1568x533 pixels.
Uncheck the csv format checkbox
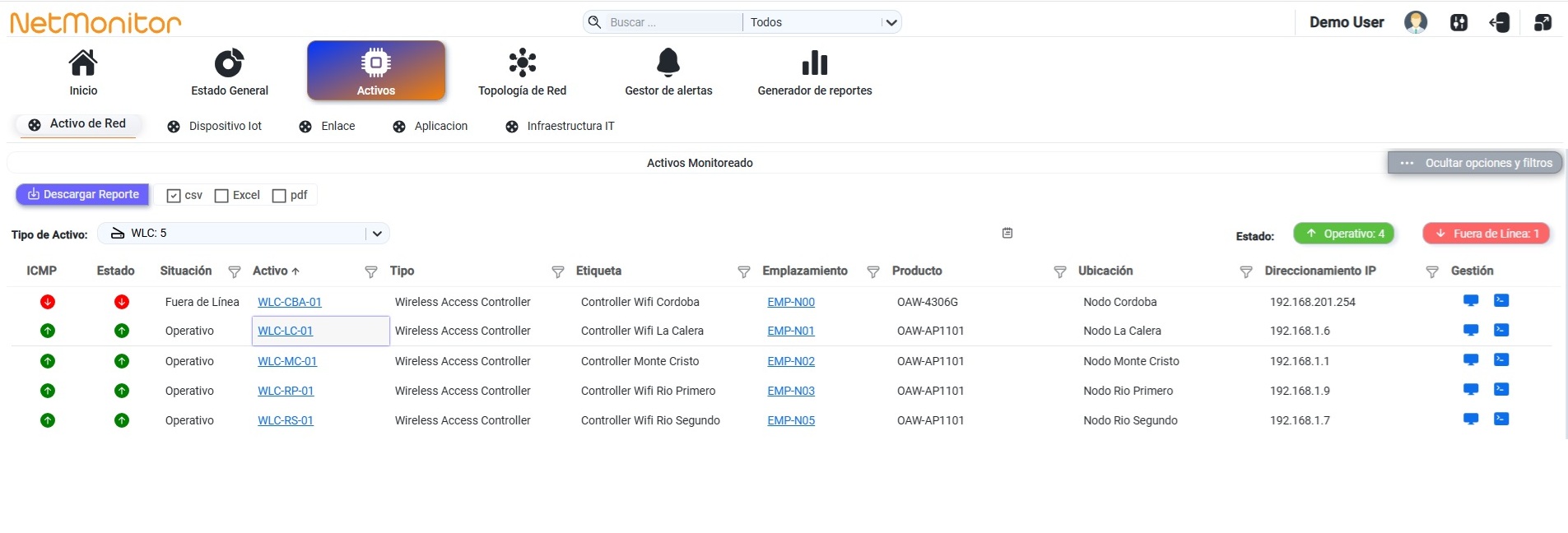(x=174, y=196)
